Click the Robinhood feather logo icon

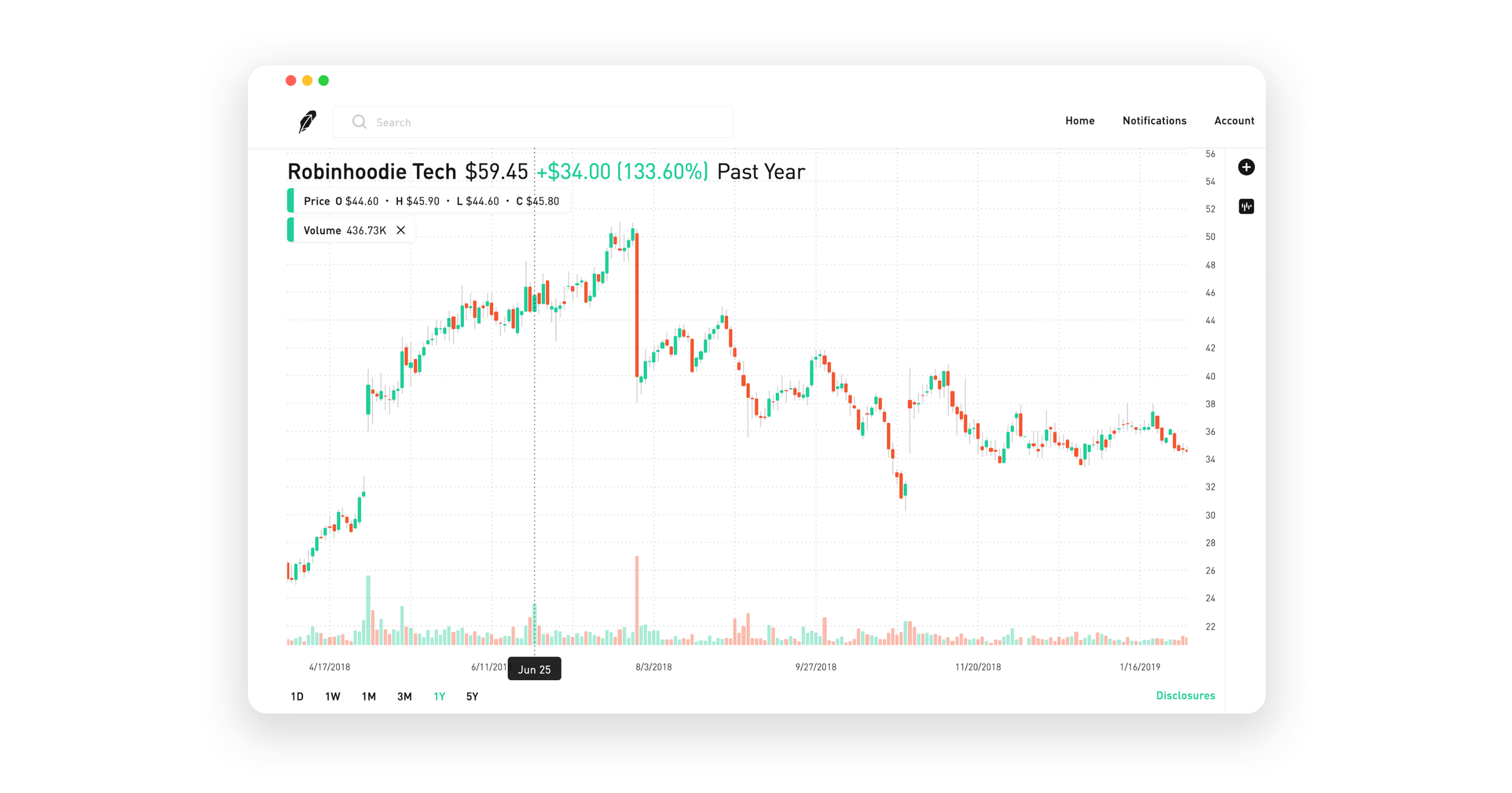point(308,121)
